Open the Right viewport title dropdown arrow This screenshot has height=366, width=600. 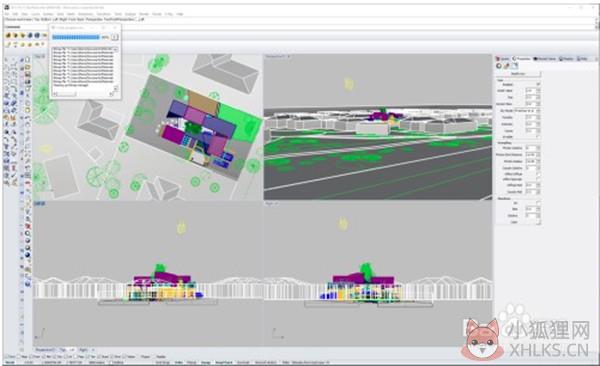(276, 204)
